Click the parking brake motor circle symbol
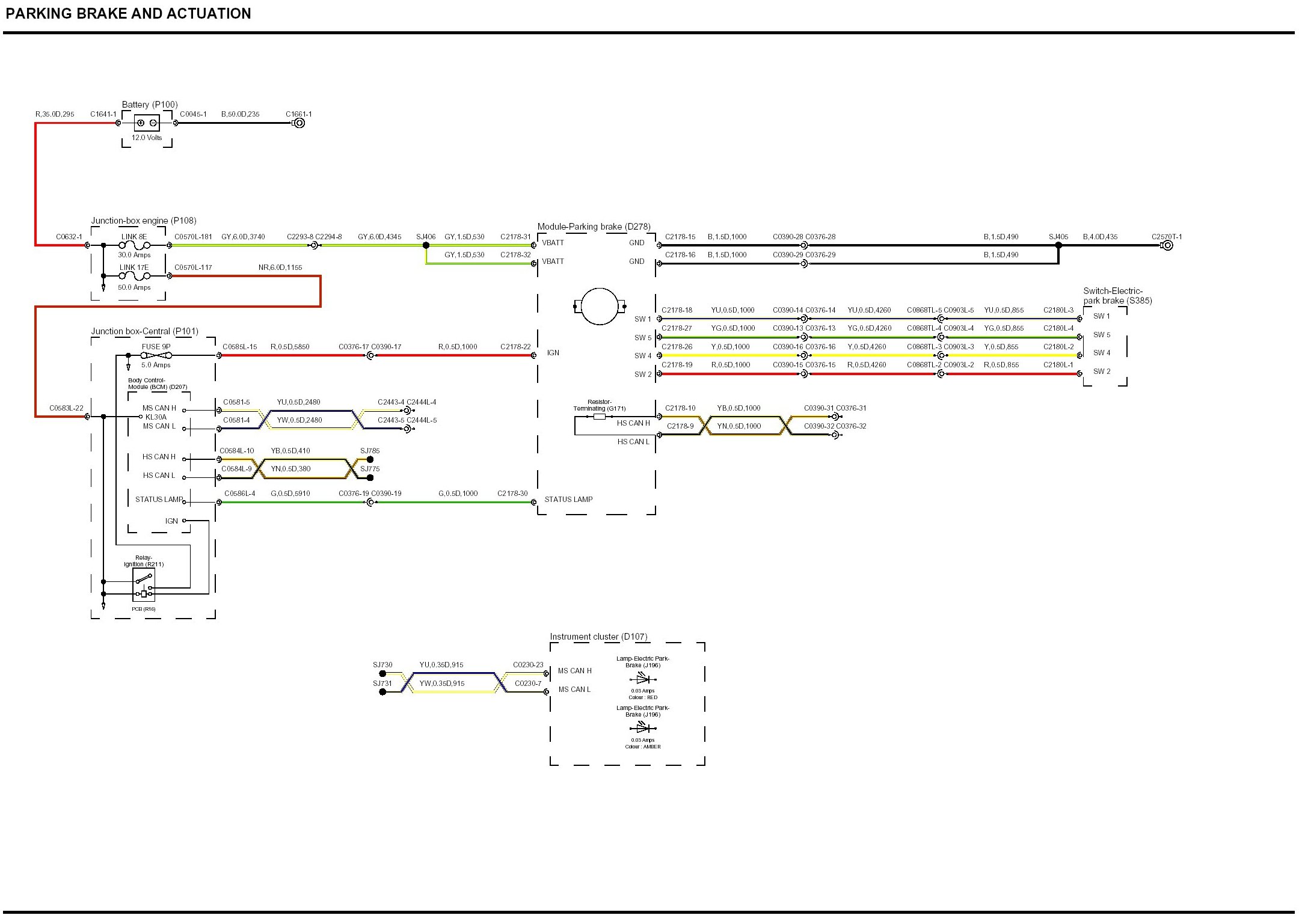The height and width of the screenshot is (924, 1305). tap(600, 307)
